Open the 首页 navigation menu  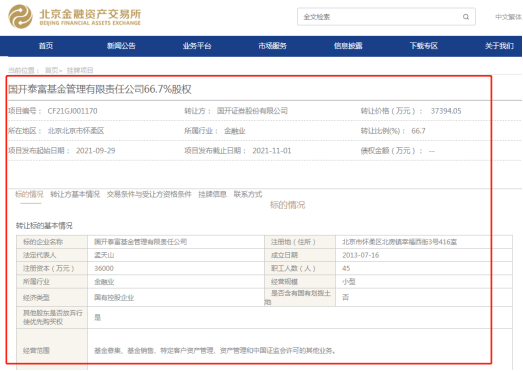pos(46,46)
